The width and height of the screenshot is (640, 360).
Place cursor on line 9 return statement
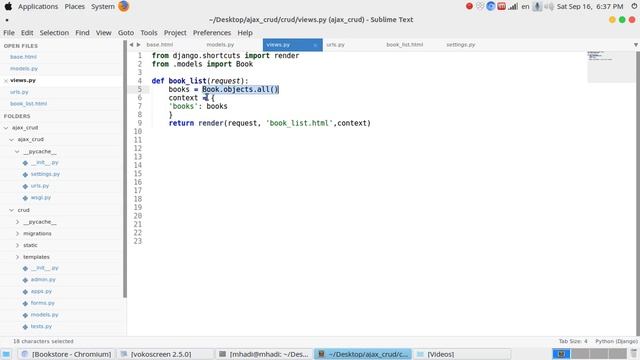pos(269,123)
